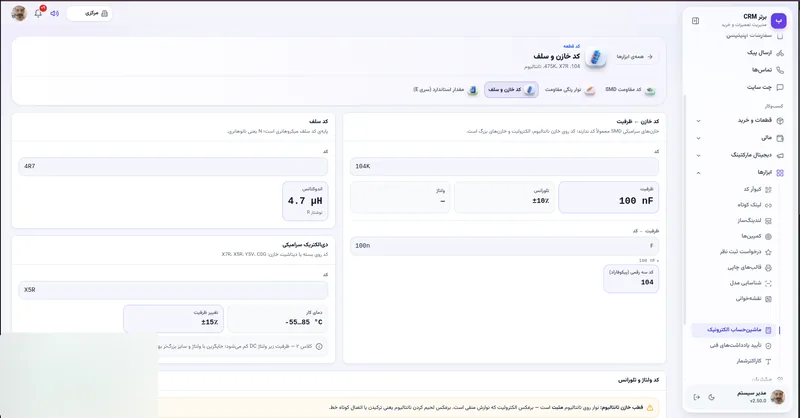Viewport: 800px width, 418px height.
Task: Open the review request star icon
Action: (x=768, y=252)
